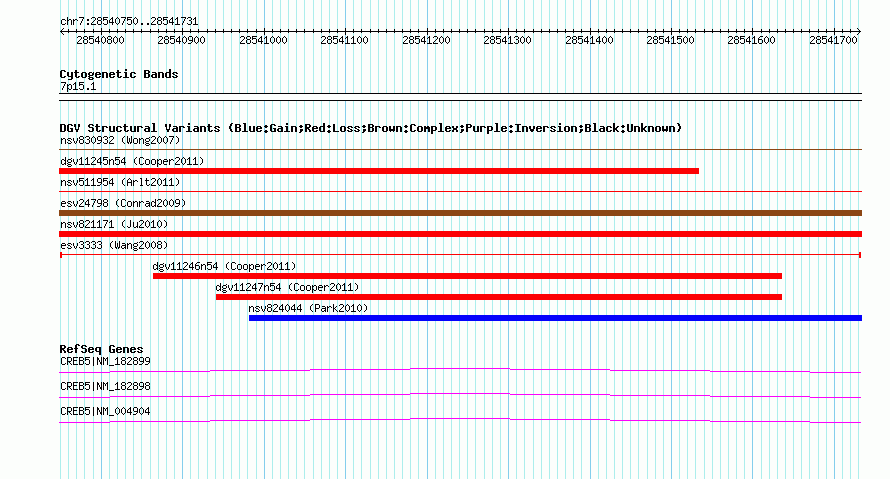Click the thin brown nsv830932 variant line
The image size is (890, 479).
pos(460,150)
